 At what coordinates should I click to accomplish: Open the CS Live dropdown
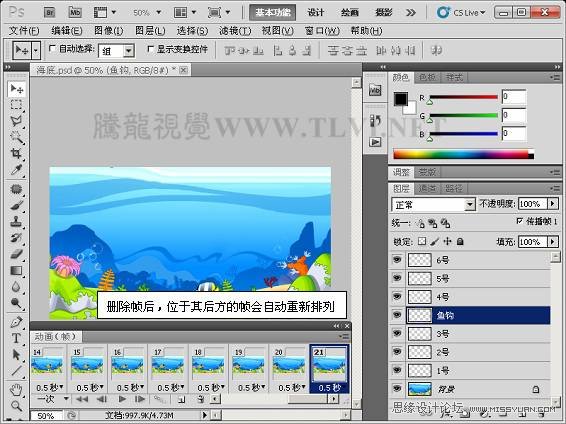(x=461, y=13)
